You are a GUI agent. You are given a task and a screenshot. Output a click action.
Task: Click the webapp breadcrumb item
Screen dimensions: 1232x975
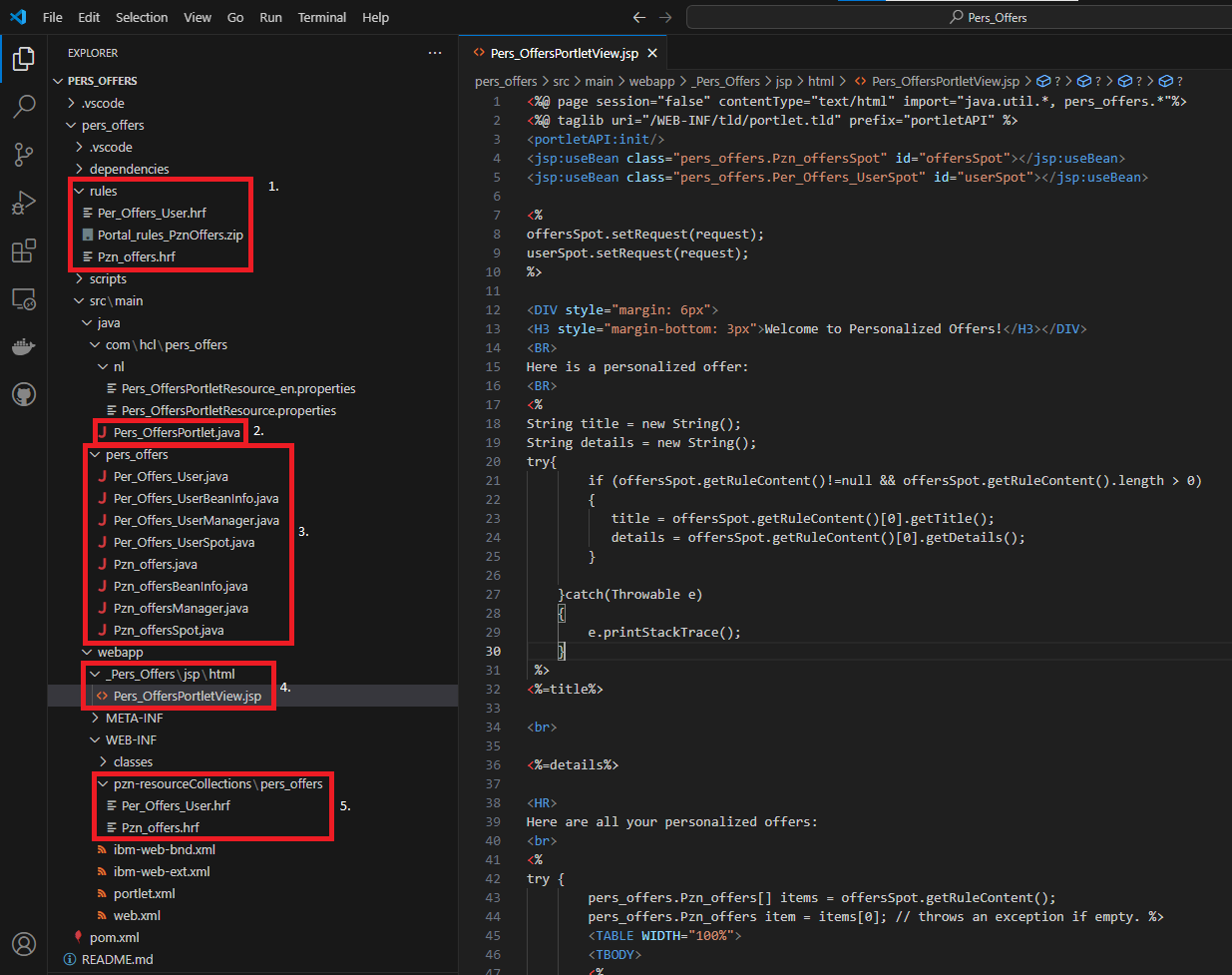653,81
